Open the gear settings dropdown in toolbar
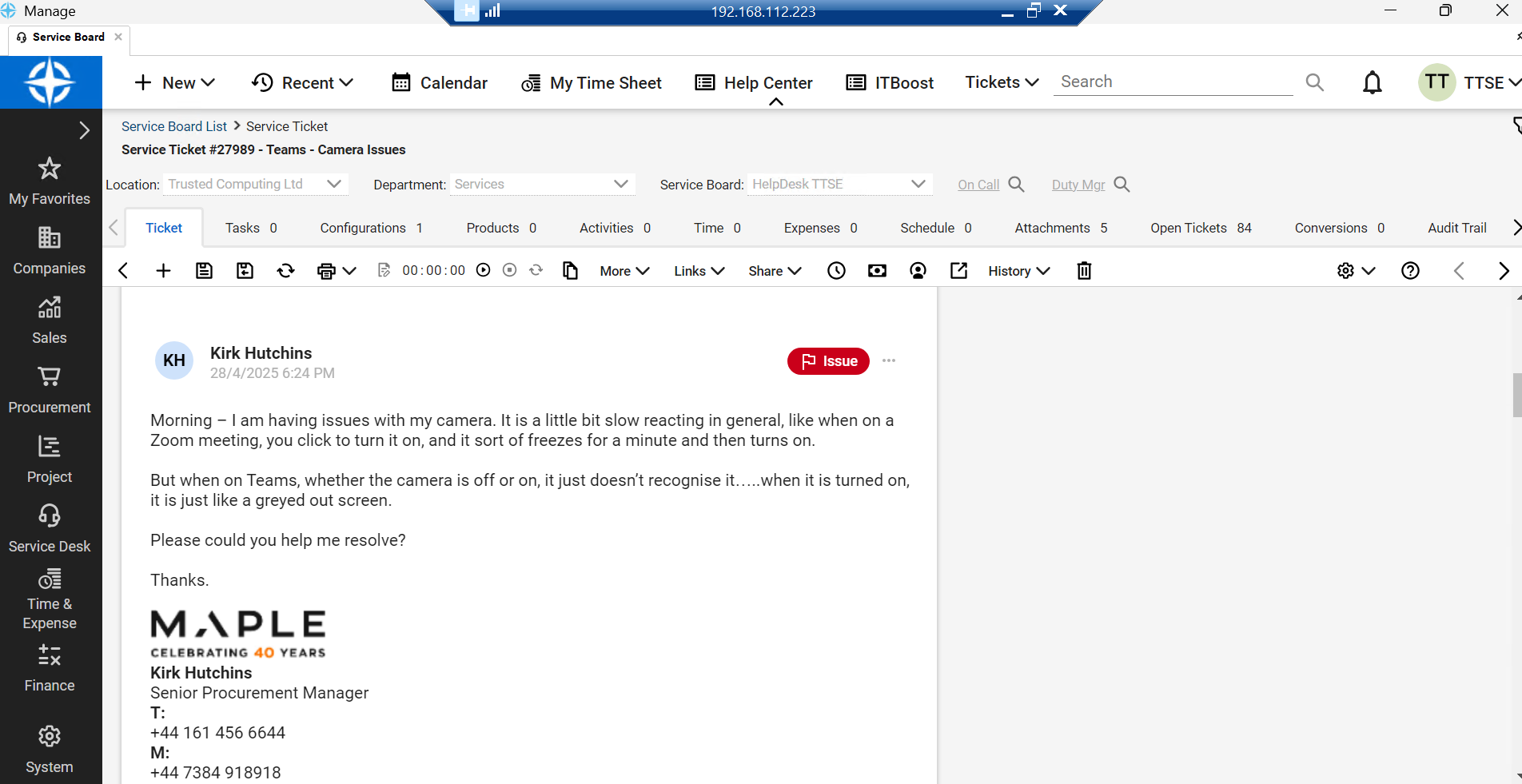The width and height of the screenshot is (1522, 784). point(1356,271)
